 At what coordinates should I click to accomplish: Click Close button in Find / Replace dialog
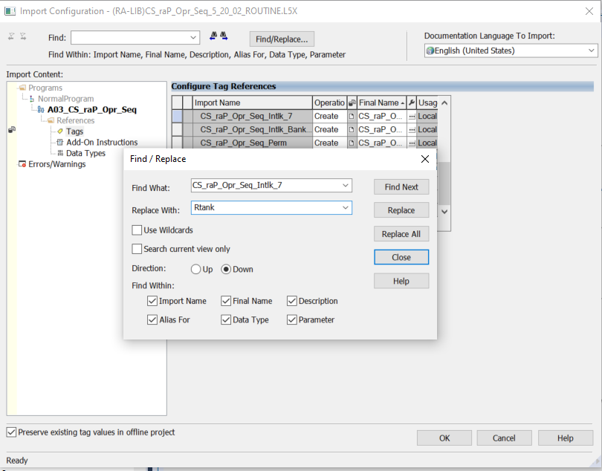401,257
